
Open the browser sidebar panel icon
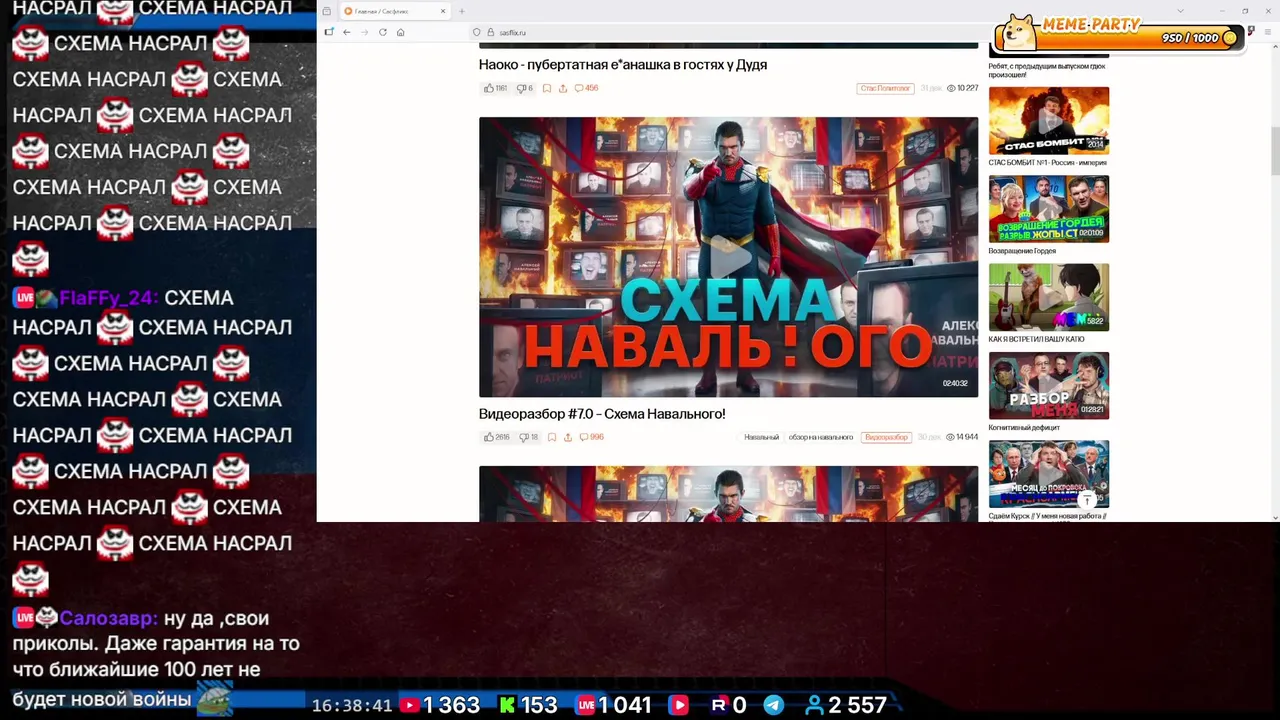click(x=328, y=32)
